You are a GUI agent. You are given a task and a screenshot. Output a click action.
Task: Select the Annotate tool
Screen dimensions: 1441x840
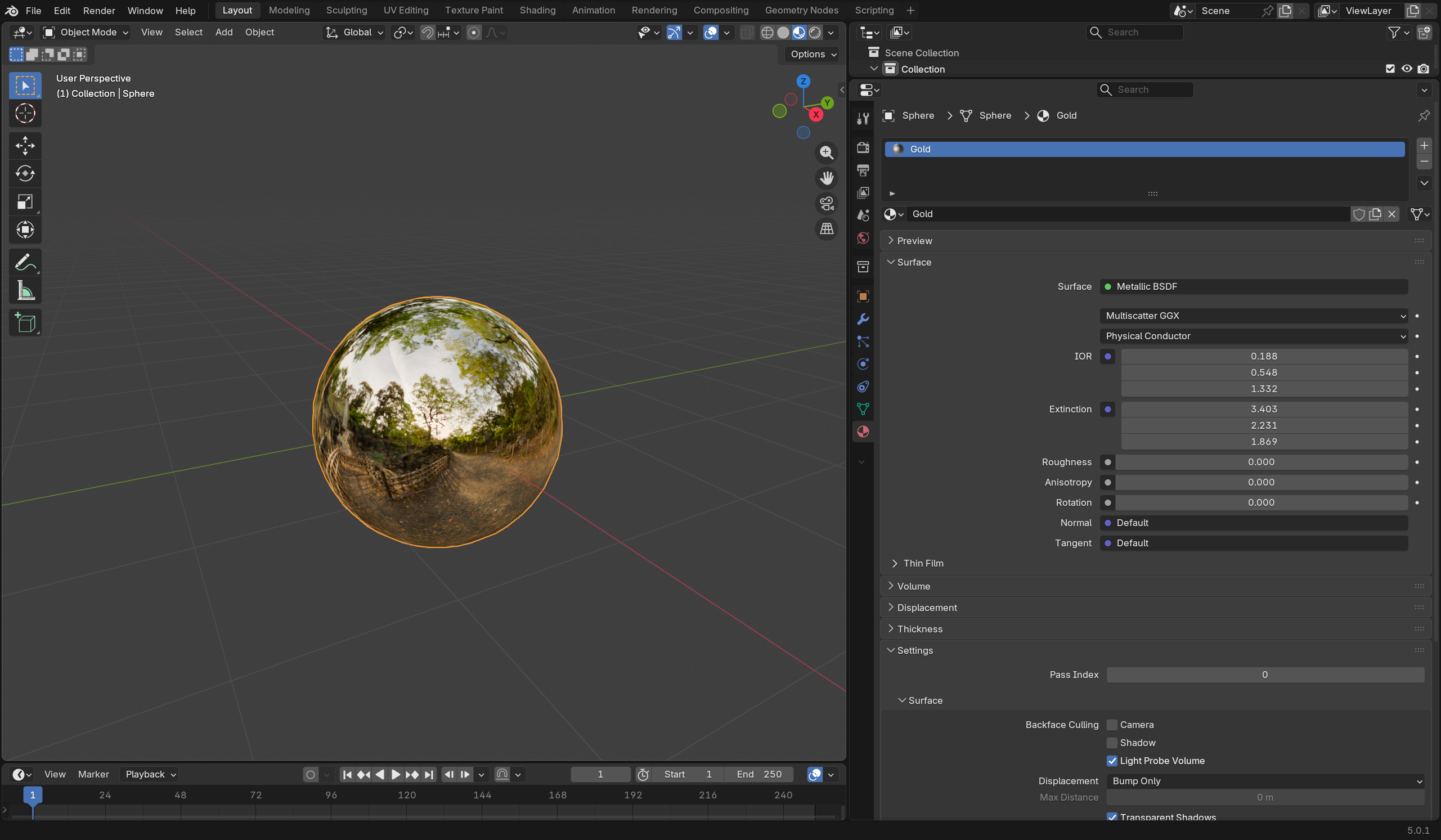(x=25, y=262)
